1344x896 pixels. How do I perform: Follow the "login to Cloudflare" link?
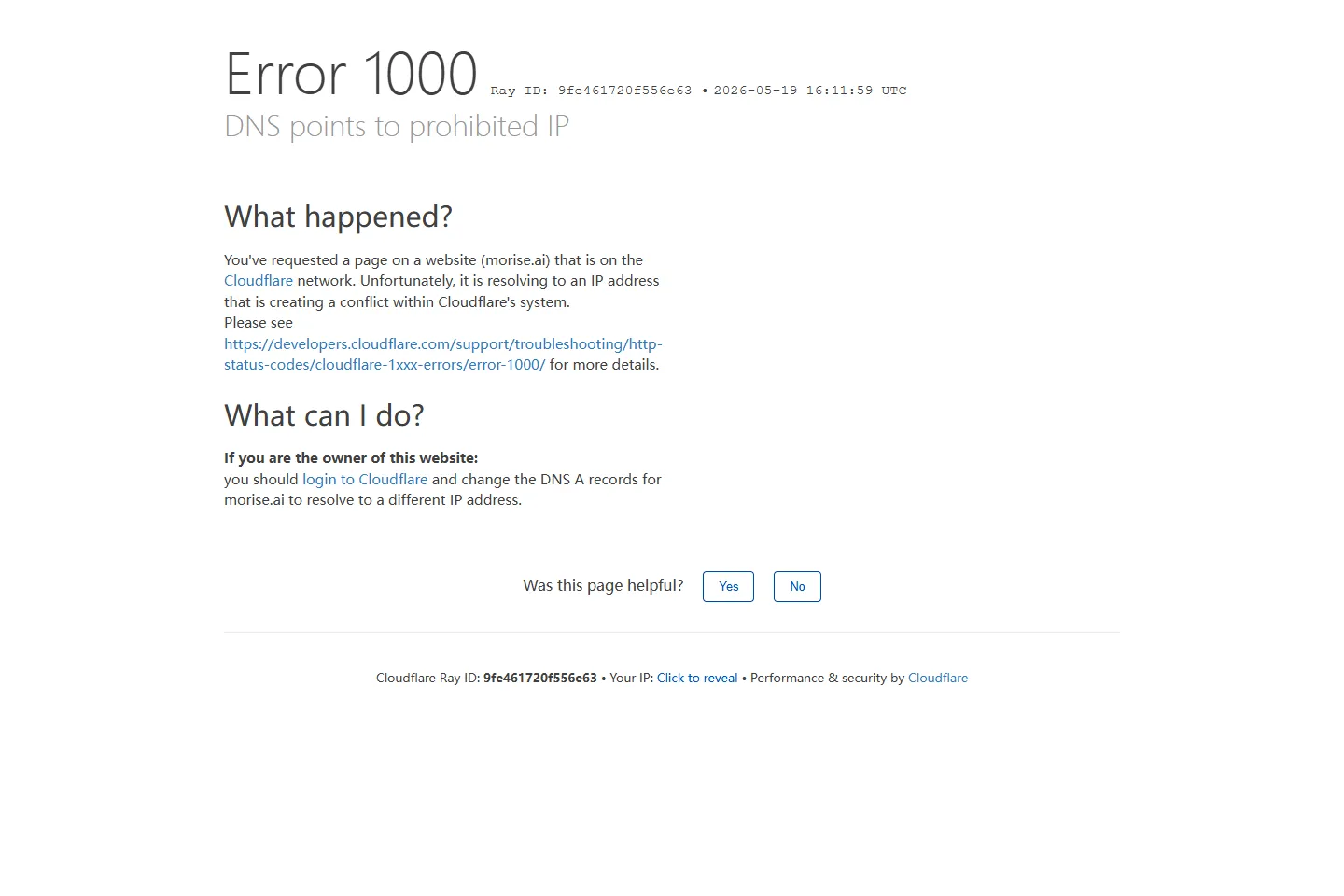click(365, 479)
